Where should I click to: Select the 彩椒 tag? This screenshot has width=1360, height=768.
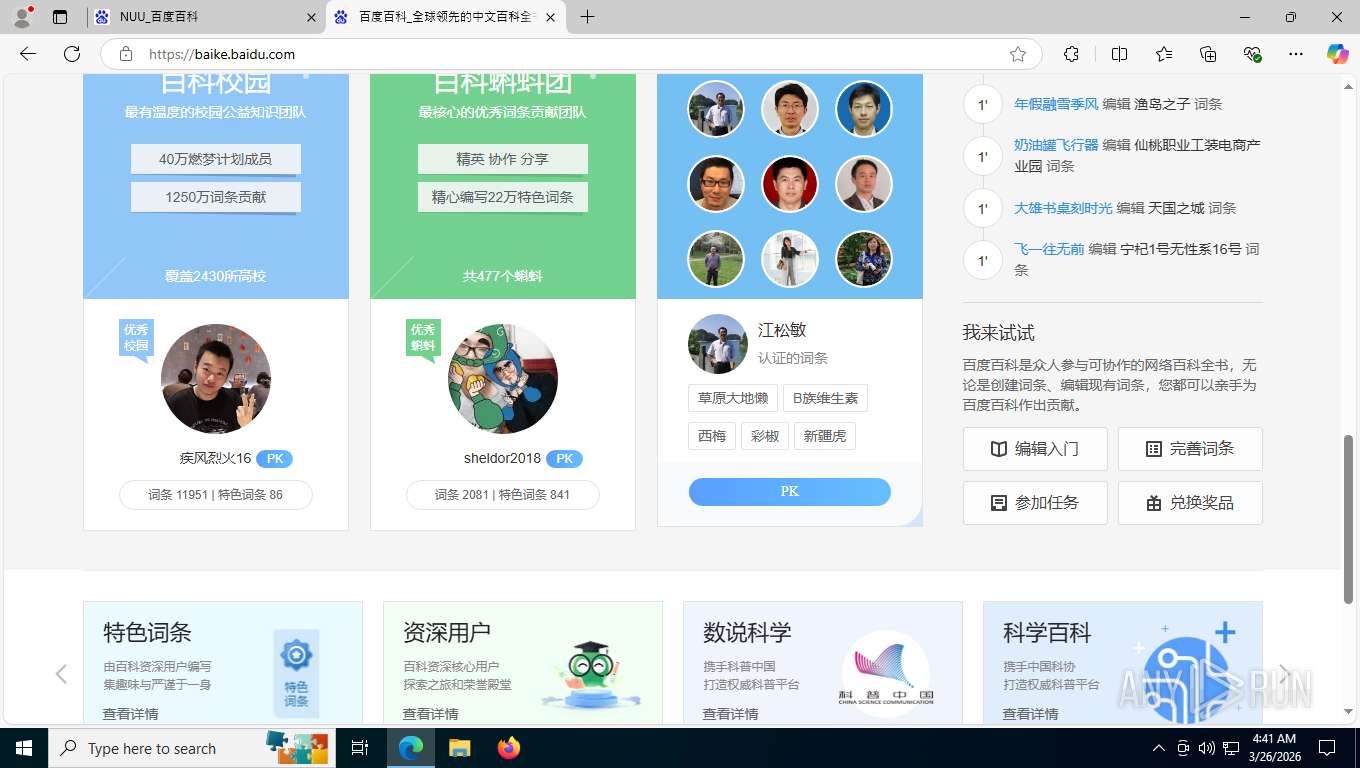tap(765, 436)
